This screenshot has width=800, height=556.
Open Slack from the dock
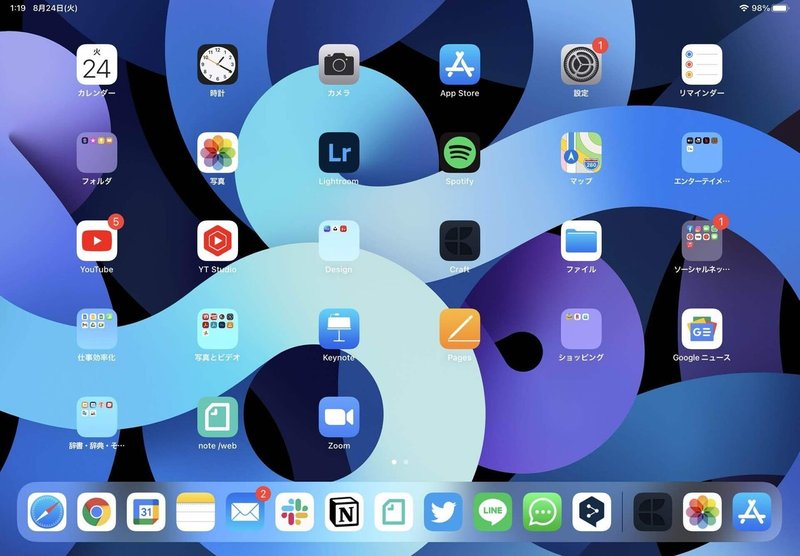(294, 512)
